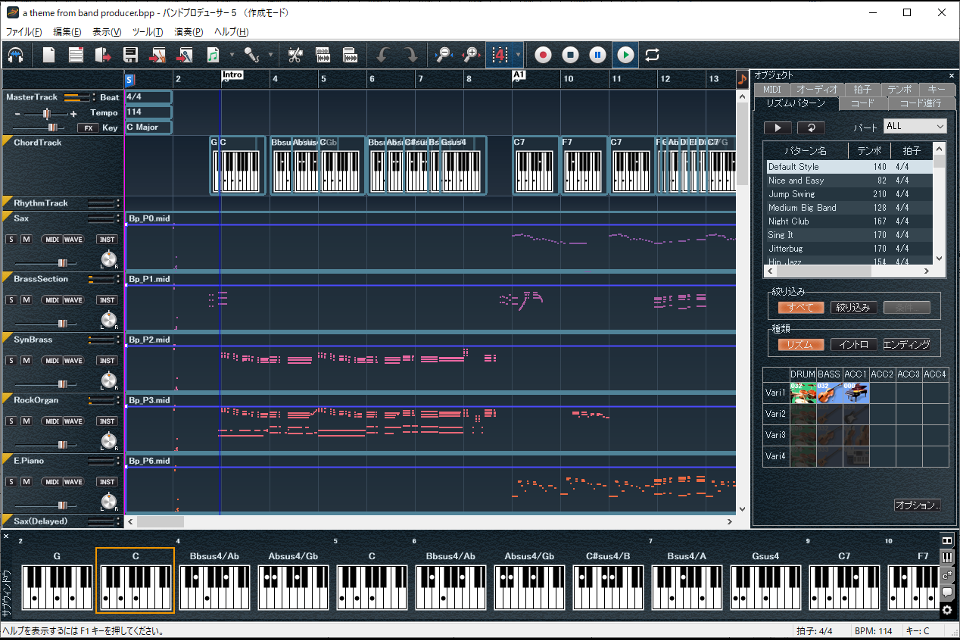This screenshot has height=640, width=960.
Task: Toggle the MasterTrack FX button
Action: [x=88, y=128]
